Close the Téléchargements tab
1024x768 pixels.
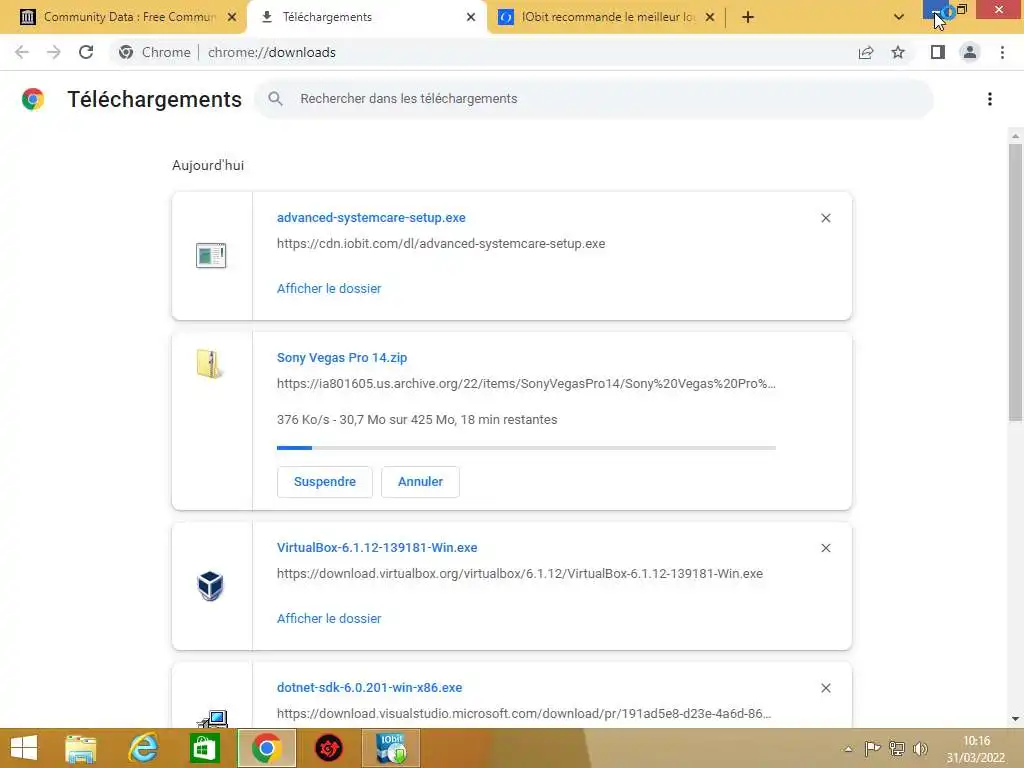point(471,17)
